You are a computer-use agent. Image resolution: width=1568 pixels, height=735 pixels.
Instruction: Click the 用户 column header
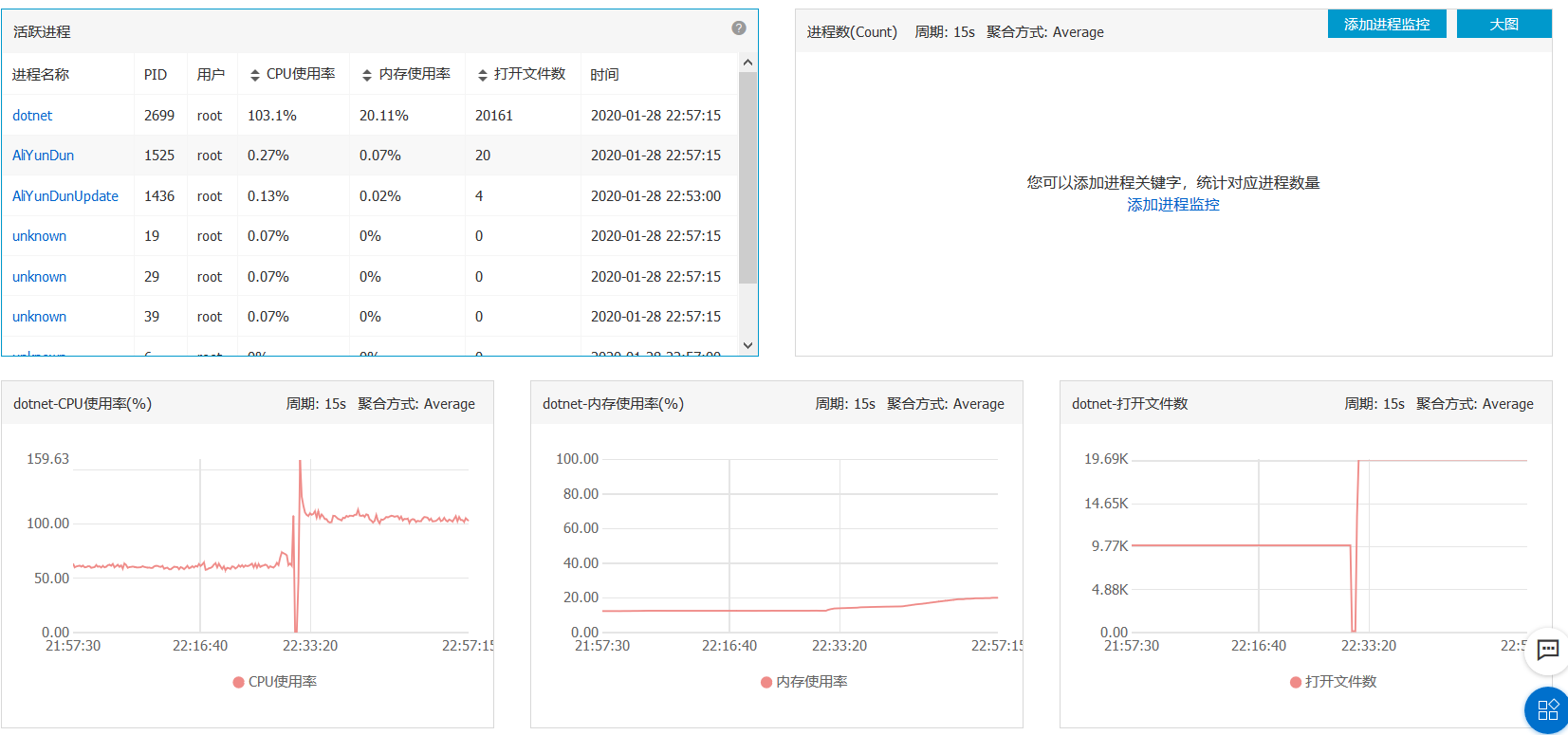coord(211,75)
